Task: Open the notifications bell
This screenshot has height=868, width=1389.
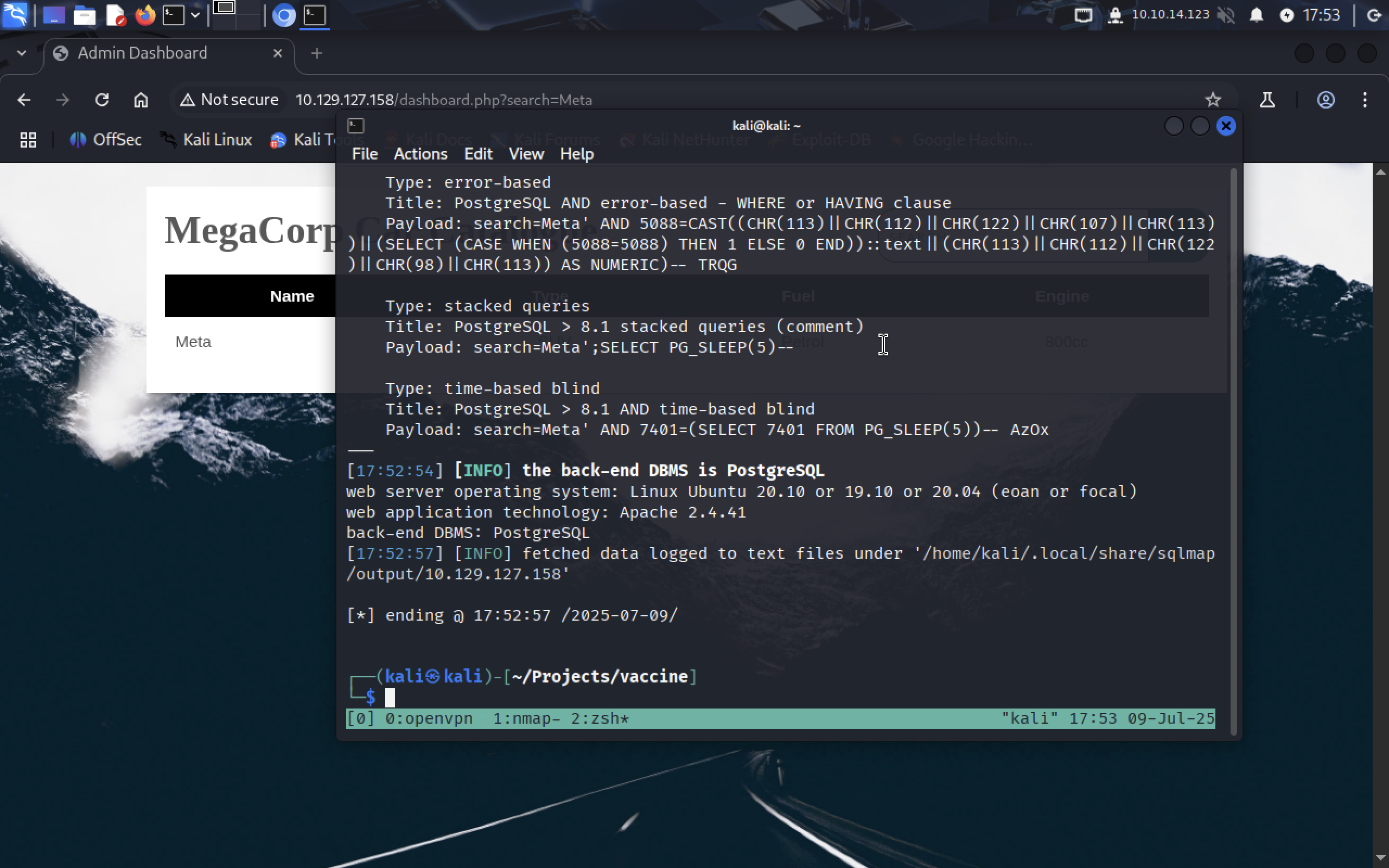Action: click(x=1257, y=15)
